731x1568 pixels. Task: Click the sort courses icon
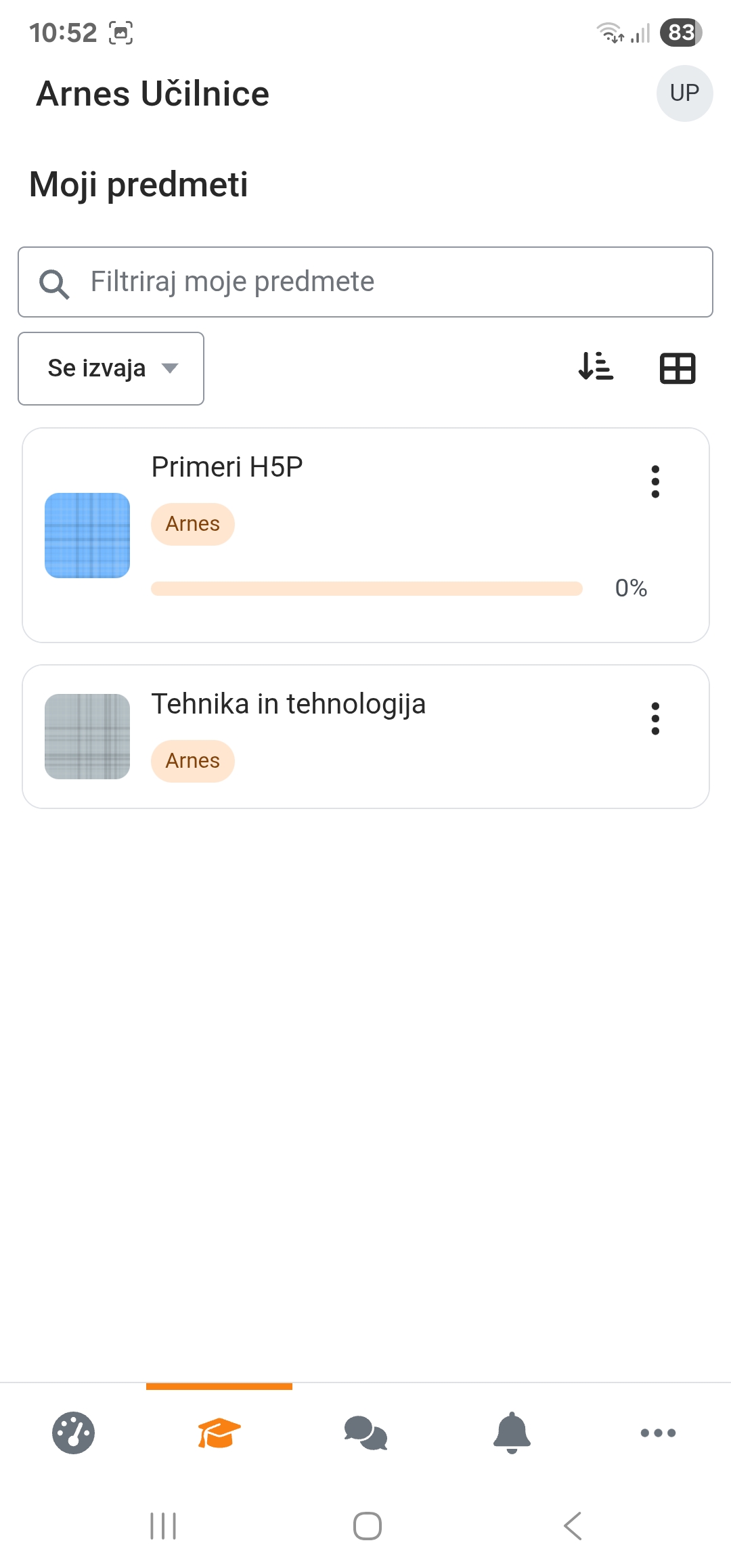point(596,368)
